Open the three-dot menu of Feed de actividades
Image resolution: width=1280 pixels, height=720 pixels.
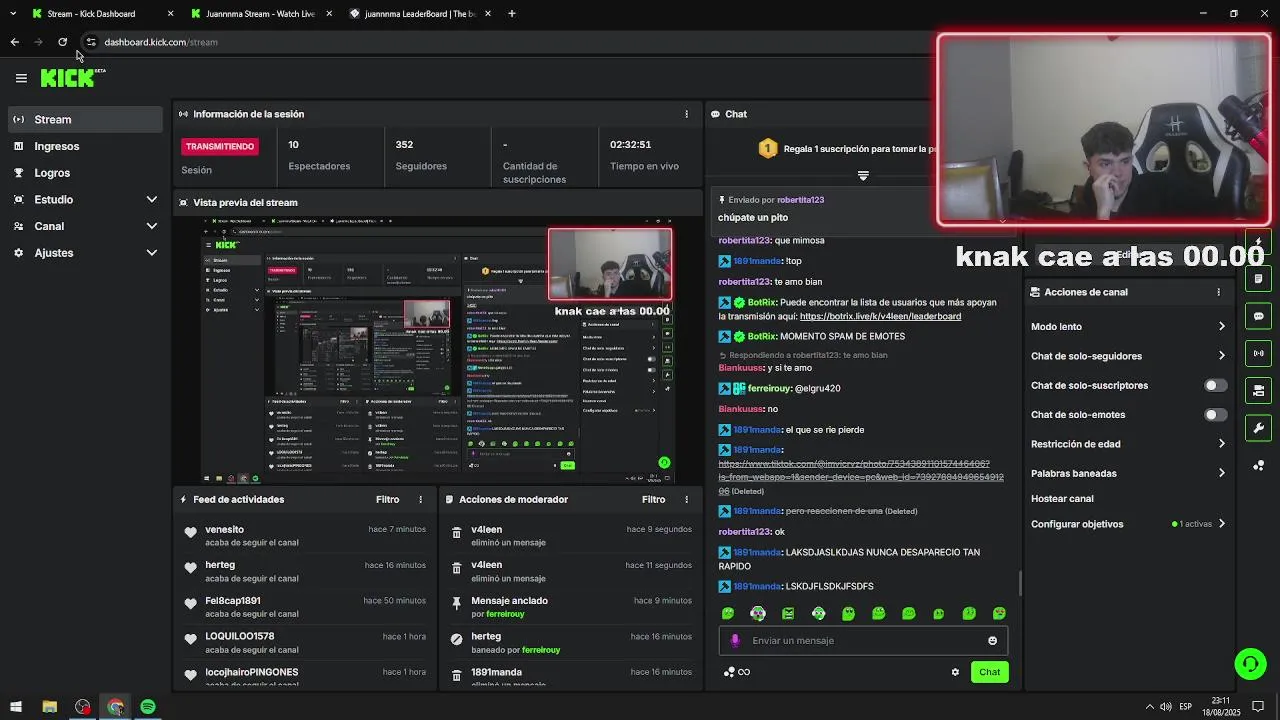420,499
